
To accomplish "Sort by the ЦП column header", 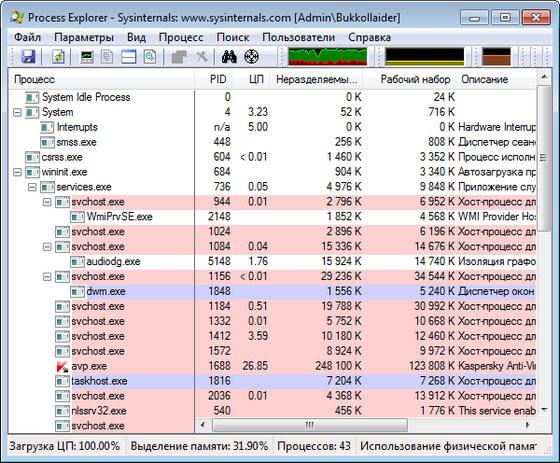I will (251, 79).
